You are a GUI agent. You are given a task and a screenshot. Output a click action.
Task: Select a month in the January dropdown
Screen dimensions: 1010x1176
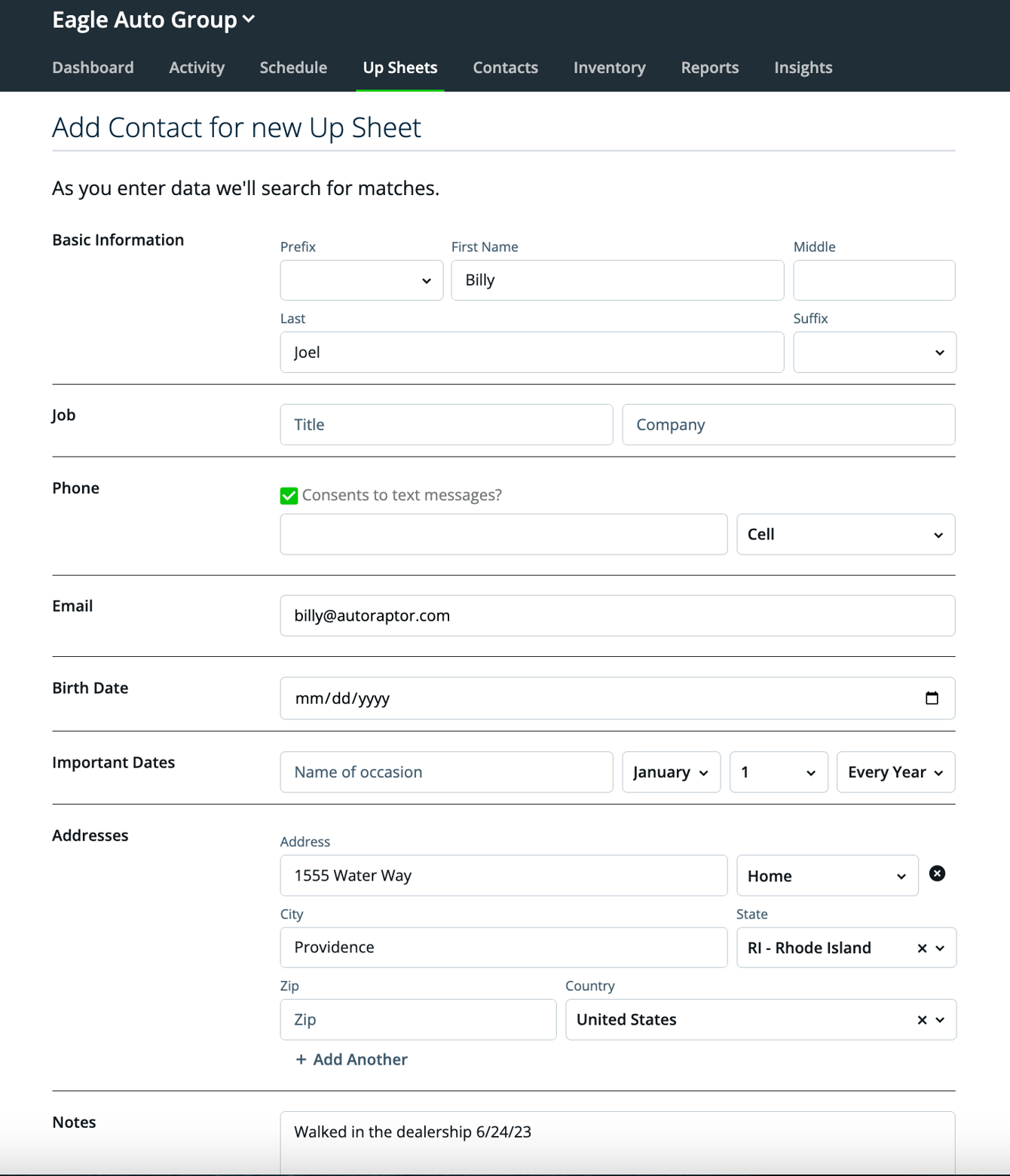coord(671,772)
